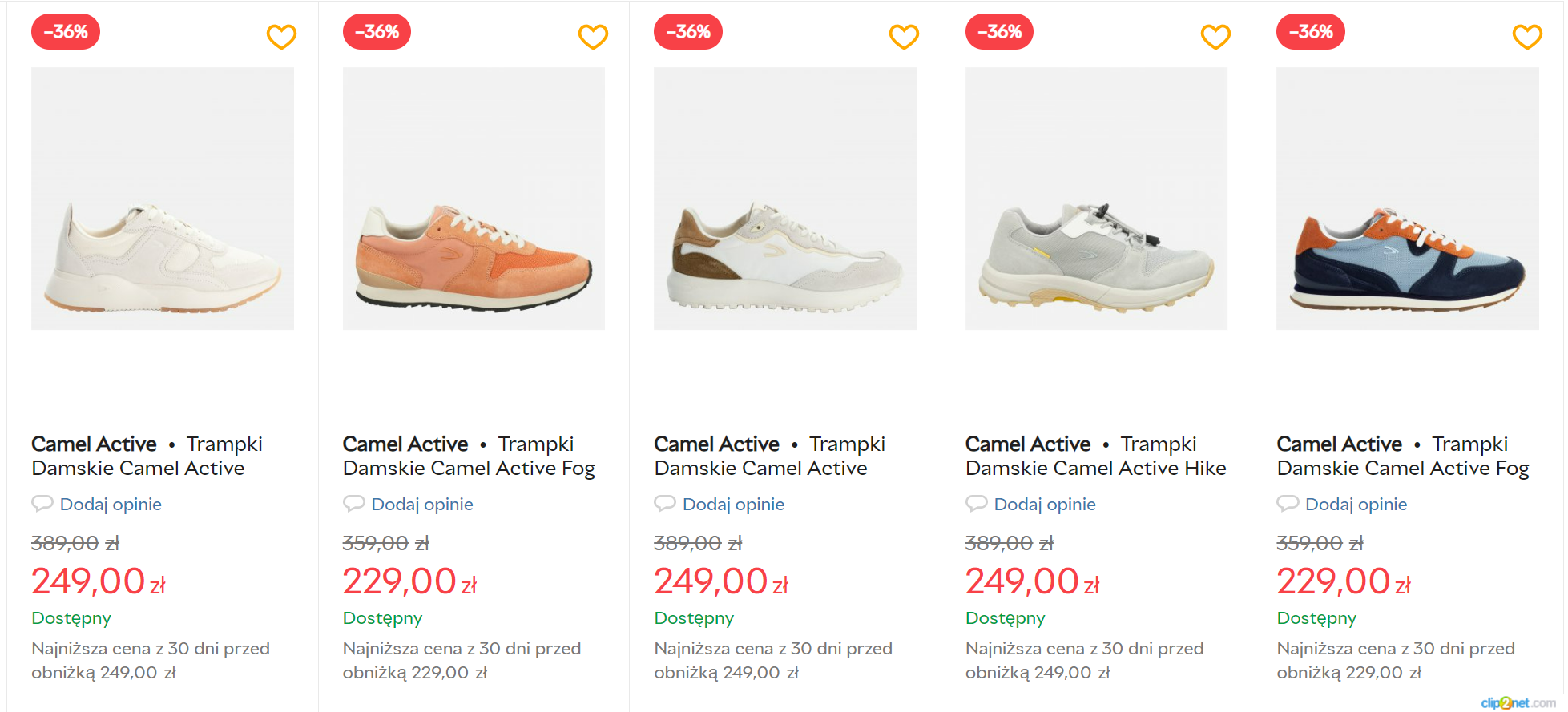Open the Camel Active Hike product title
The height and width of the screenshot is (712, 1568).
[1095, 457]
